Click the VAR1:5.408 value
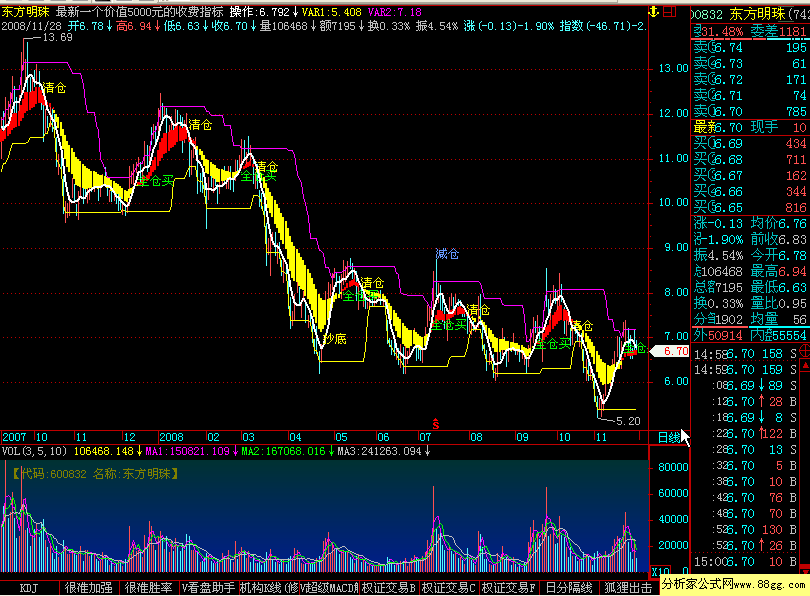Image resolution: width=810 pixels, height=596 pixels. (332, 12)
